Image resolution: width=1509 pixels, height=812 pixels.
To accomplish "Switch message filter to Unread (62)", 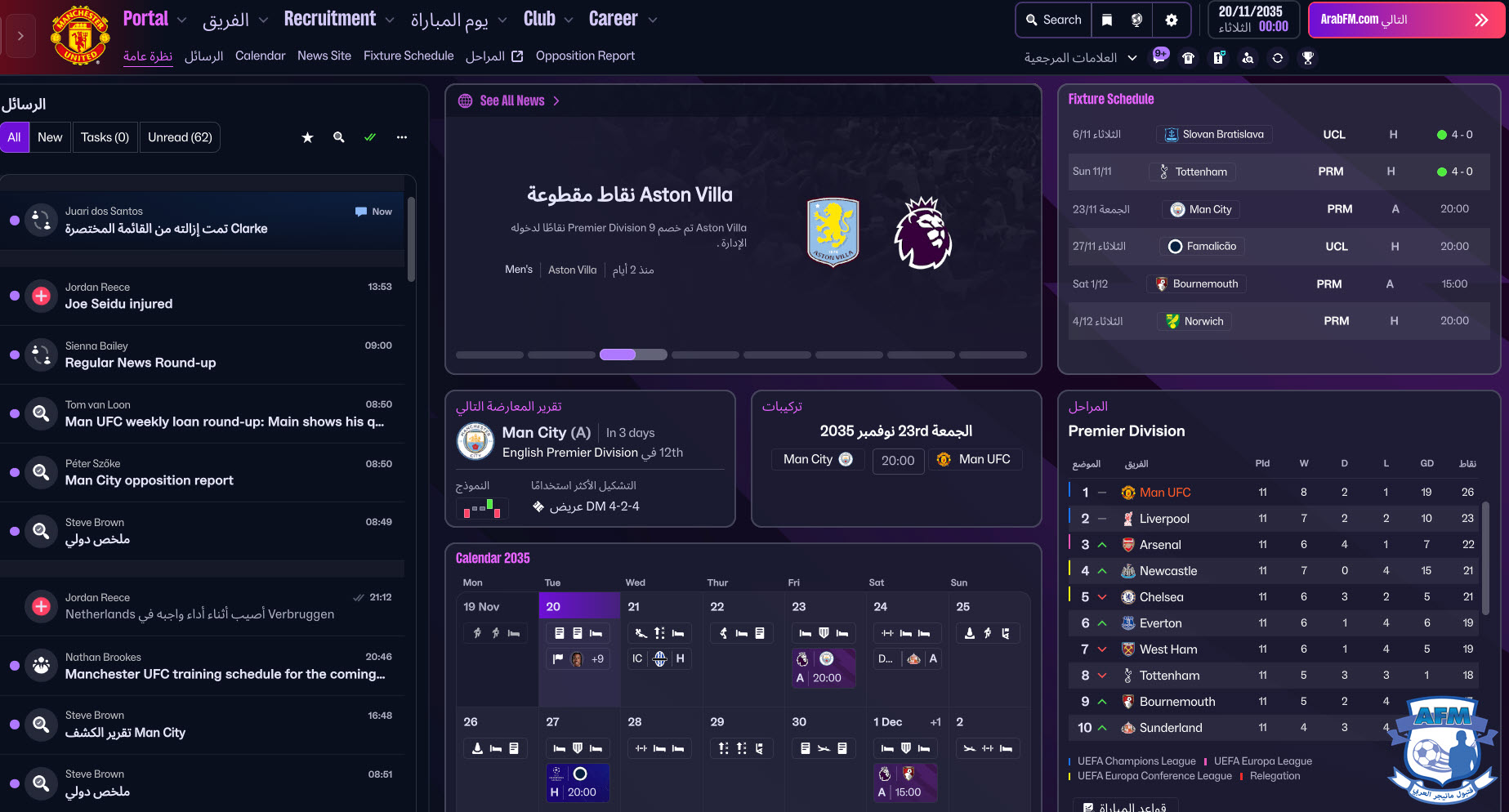I will 180,137.
